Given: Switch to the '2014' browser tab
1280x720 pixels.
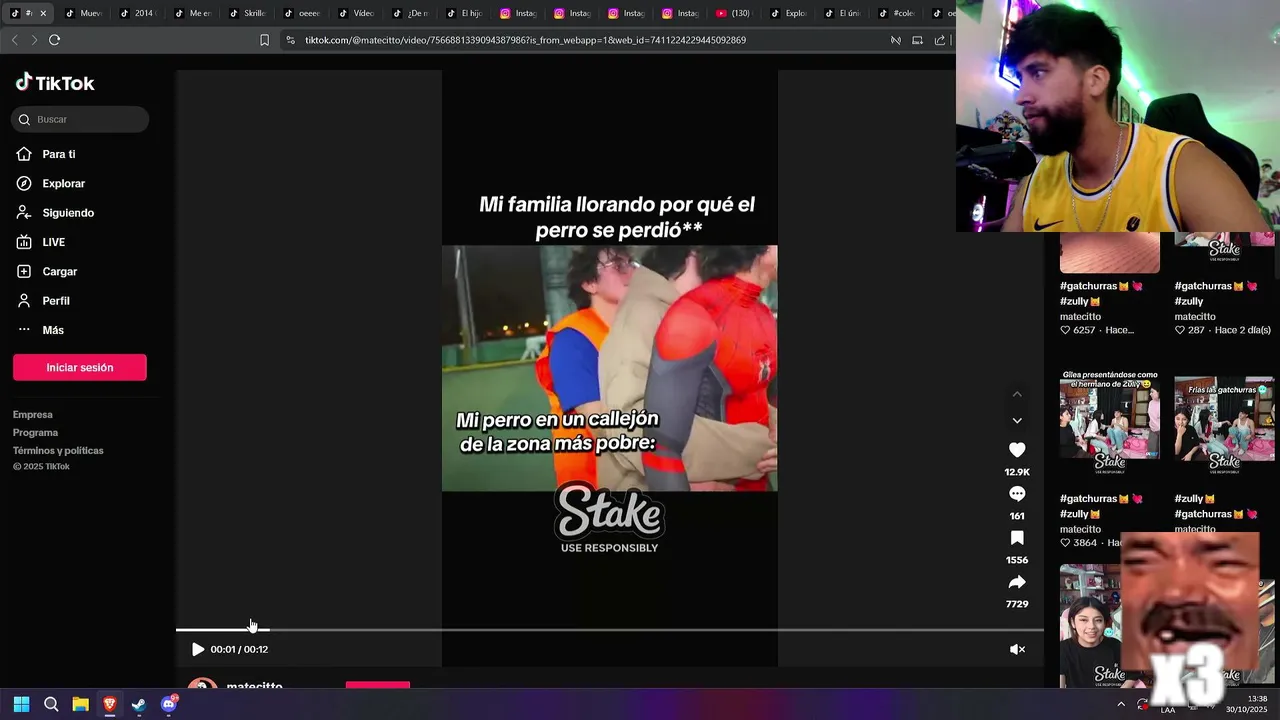Looking at the screenshot, I should tap(137, 13).
